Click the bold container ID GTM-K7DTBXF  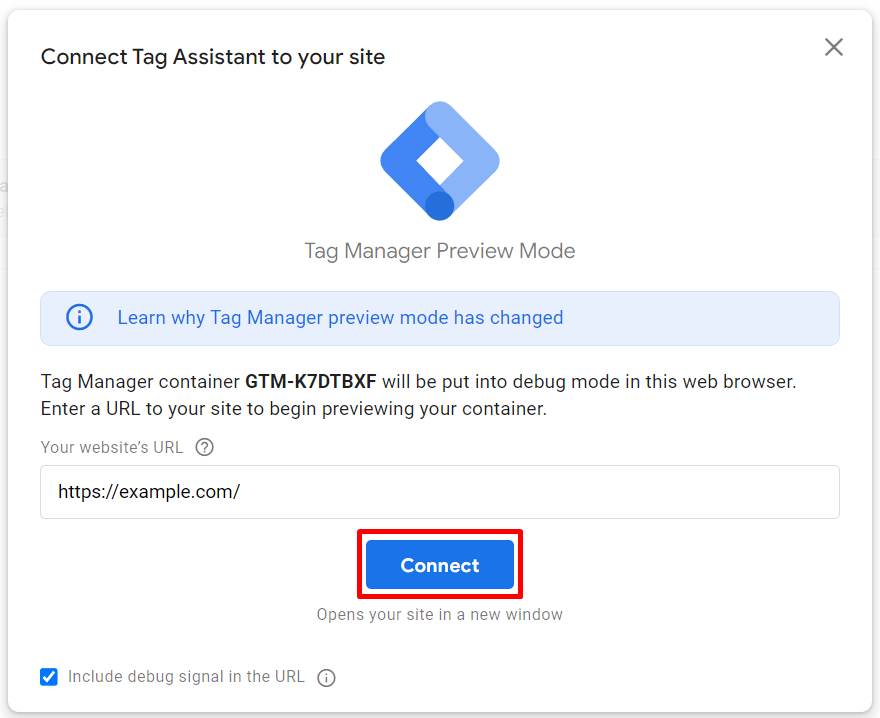(x=311, y=382)
